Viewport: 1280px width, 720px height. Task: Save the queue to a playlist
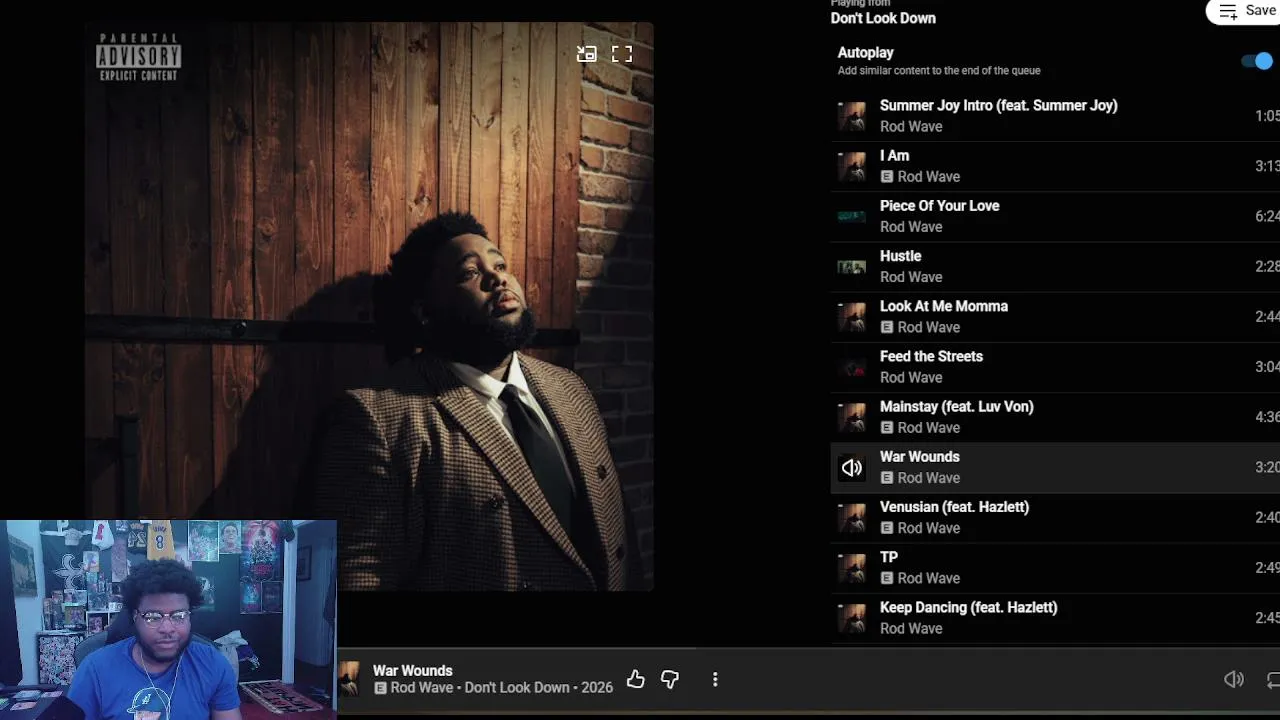click(x=1245, y=11)
